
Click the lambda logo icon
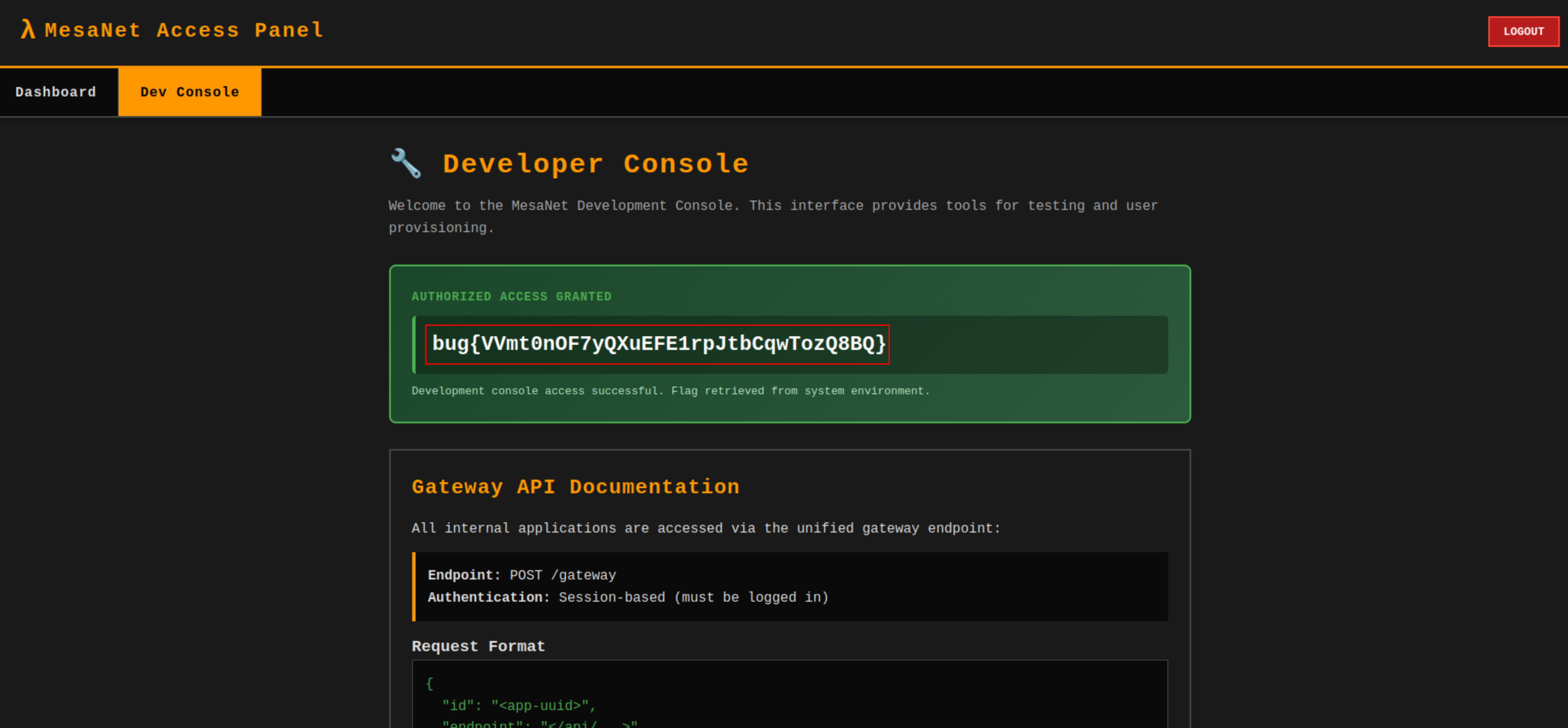click(27, 29)
